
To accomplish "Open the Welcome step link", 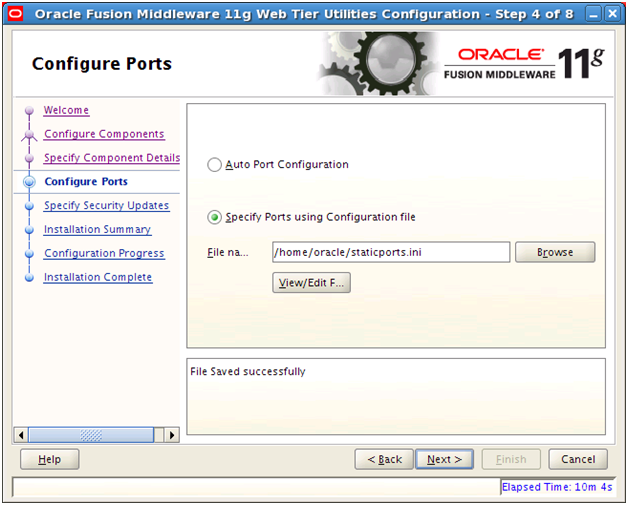I will tap(66, 110).
